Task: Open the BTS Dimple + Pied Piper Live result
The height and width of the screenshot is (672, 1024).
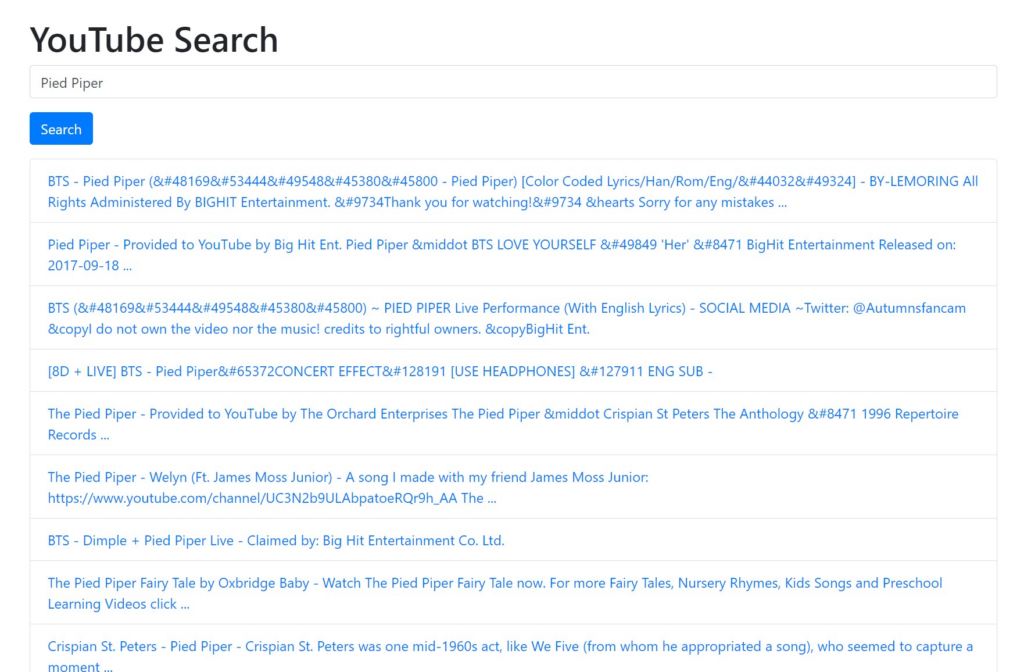Action: click(275, 540)
